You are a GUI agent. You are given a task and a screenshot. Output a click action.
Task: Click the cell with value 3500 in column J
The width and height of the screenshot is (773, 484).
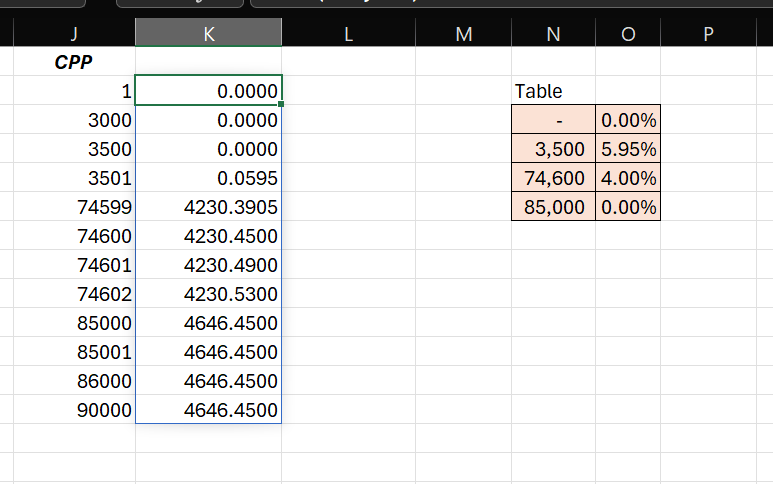coord(74,149)
